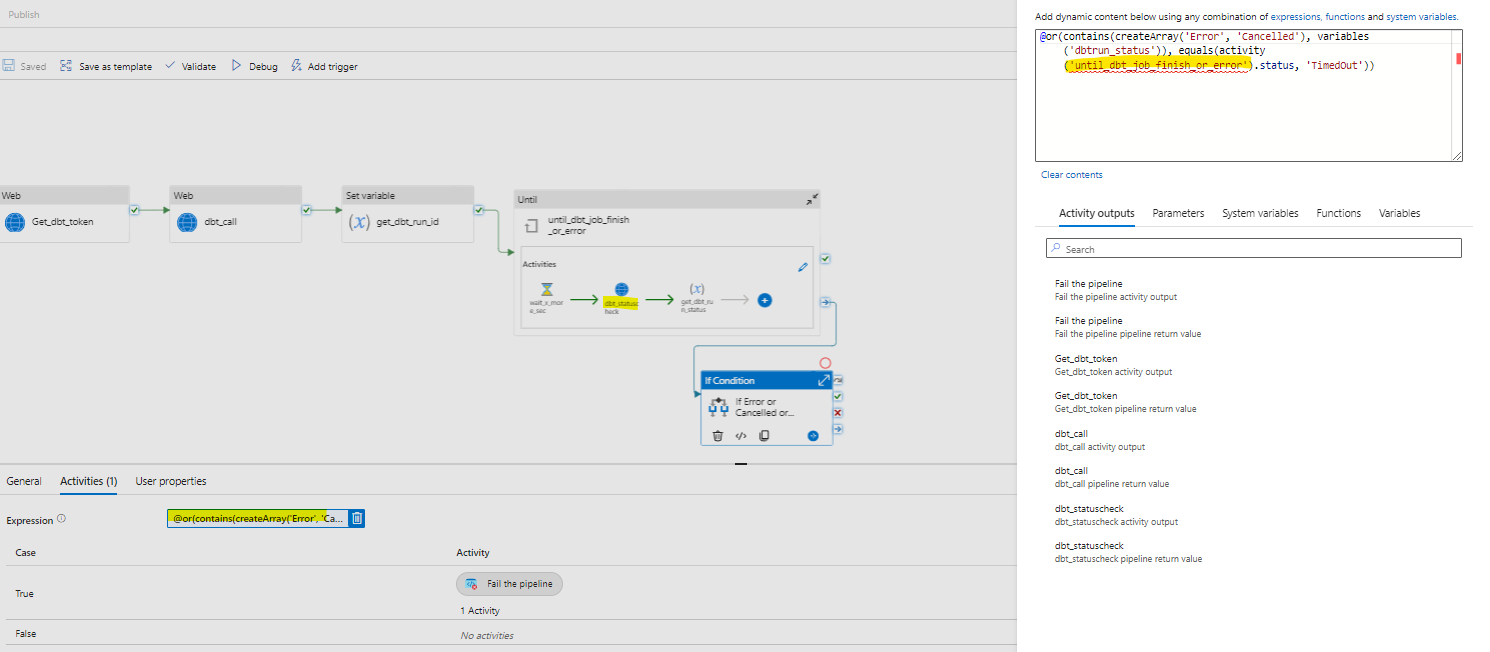Screen dimensions: 1490x652
Task: Click success checkbox output of Until activity
Action: (825, 258)
